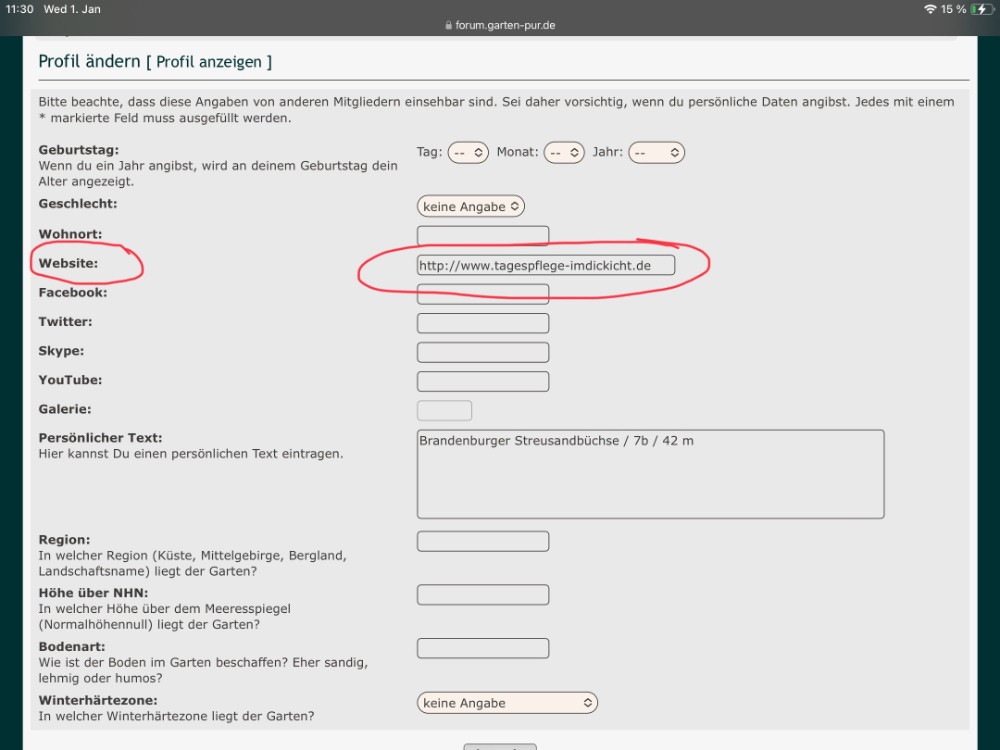Open the Tag birthday dropdown
Screen dimensions: 1000x750
(468, 153)
